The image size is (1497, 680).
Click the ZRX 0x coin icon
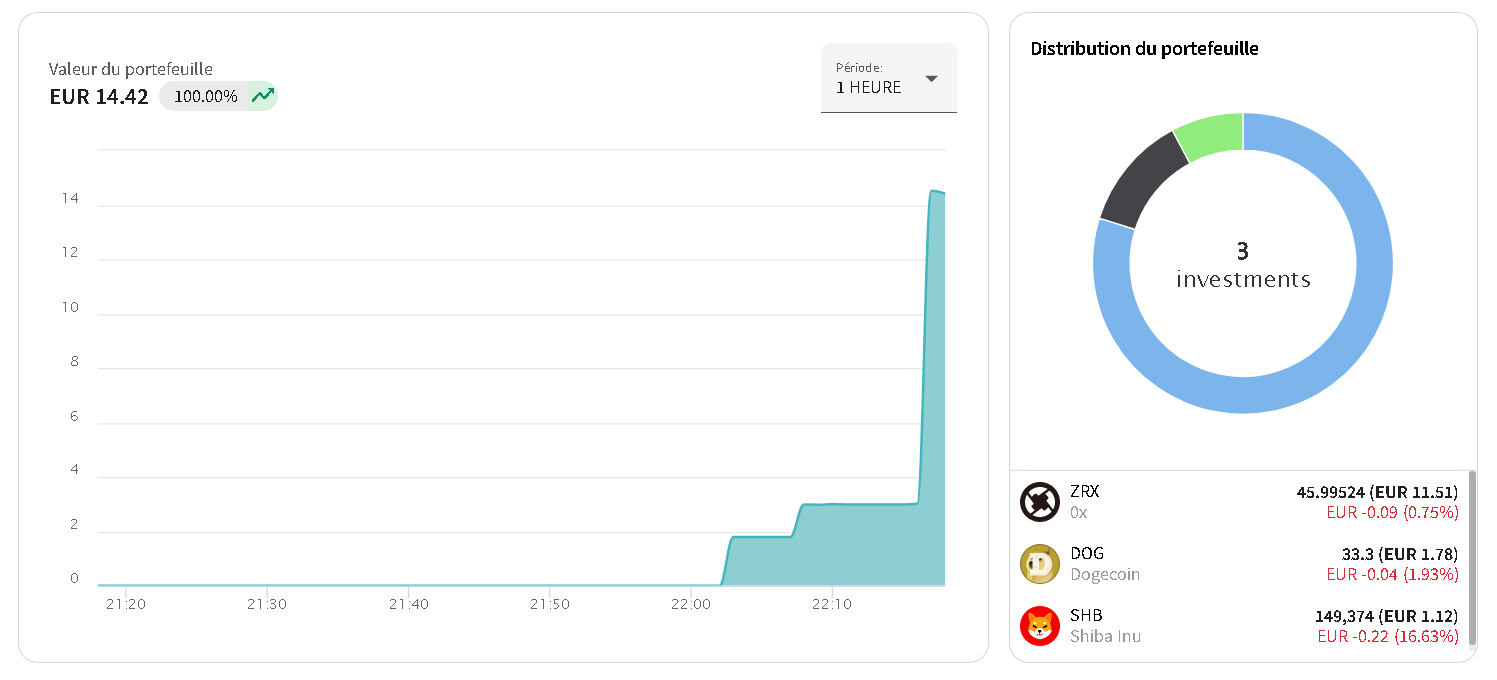tap(1040, 502)
